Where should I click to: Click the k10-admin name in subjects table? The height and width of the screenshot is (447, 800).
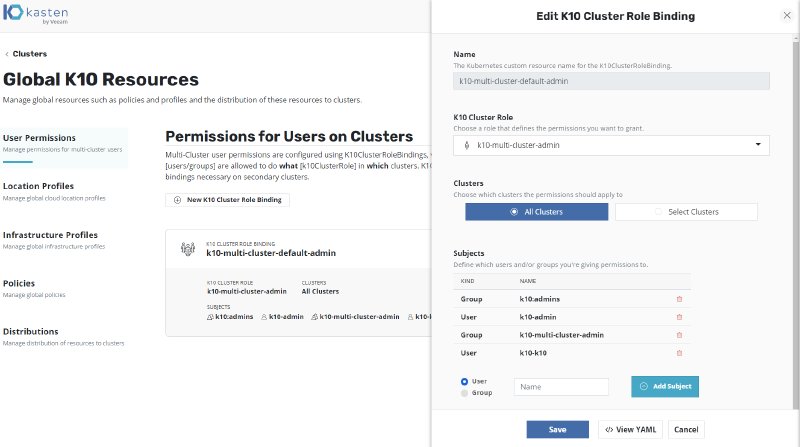(538, 317)
